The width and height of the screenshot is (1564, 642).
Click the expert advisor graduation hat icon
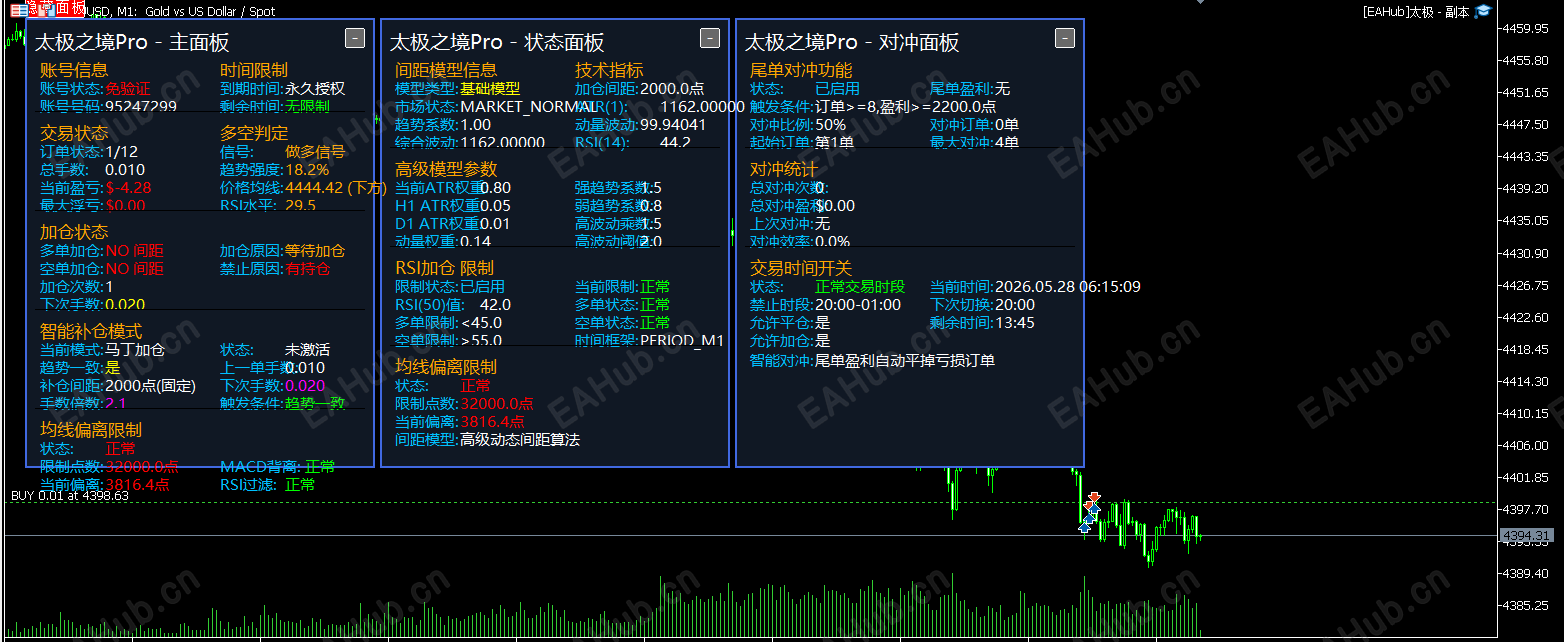tap(1482, 11)
